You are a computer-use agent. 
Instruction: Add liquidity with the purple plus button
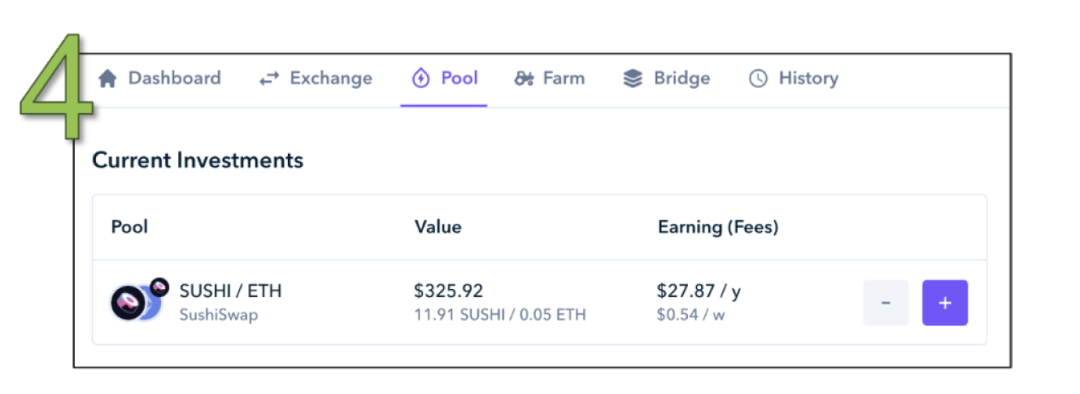click(x=945, y=302)
